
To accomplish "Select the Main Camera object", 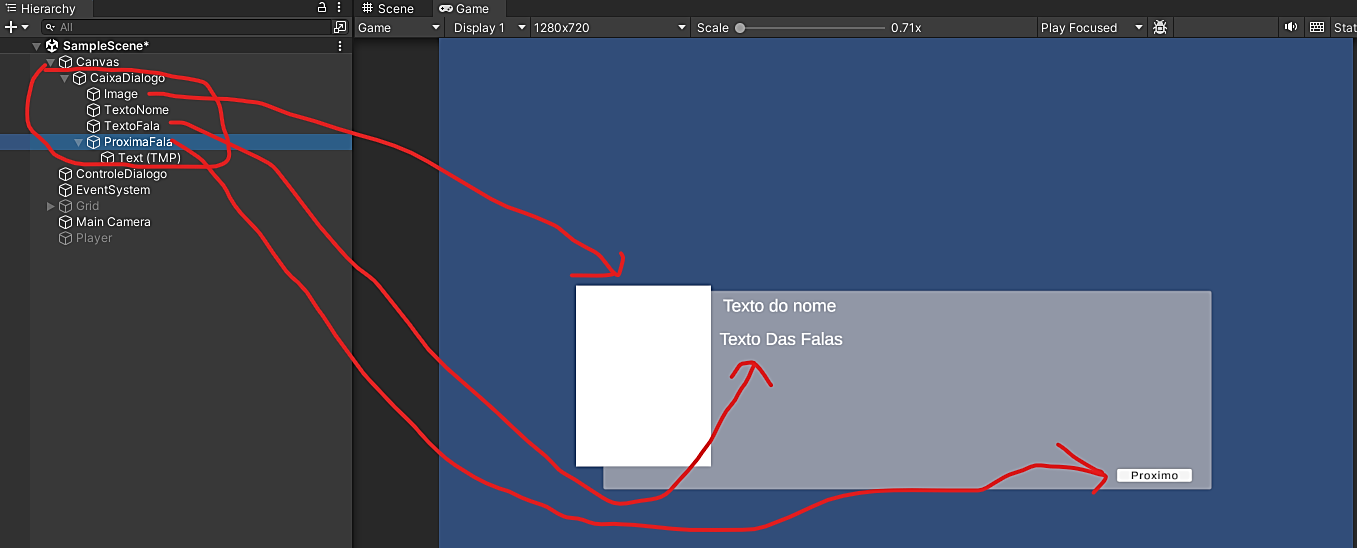I will [x=113, y=222].
